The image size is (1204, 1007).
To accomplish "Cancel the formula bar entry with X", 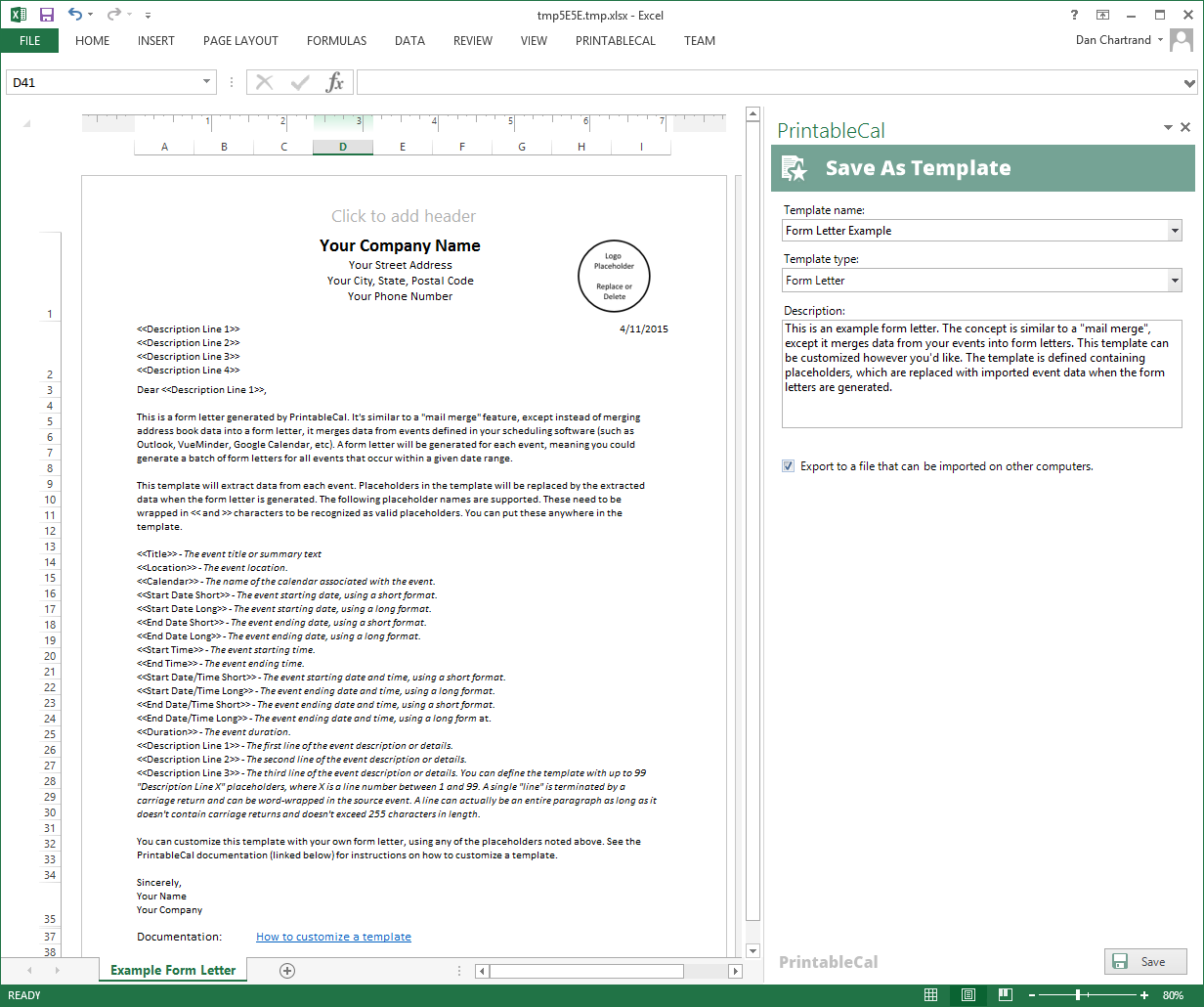I will [264, 82].
